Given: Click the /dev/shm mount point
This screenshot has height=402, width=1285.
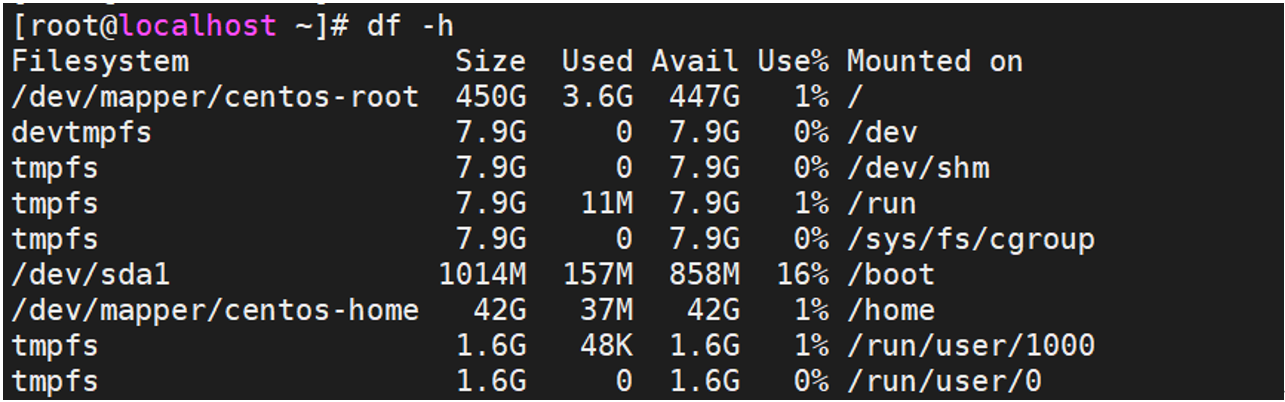Looking at the screenshot, I should point(918,168).
